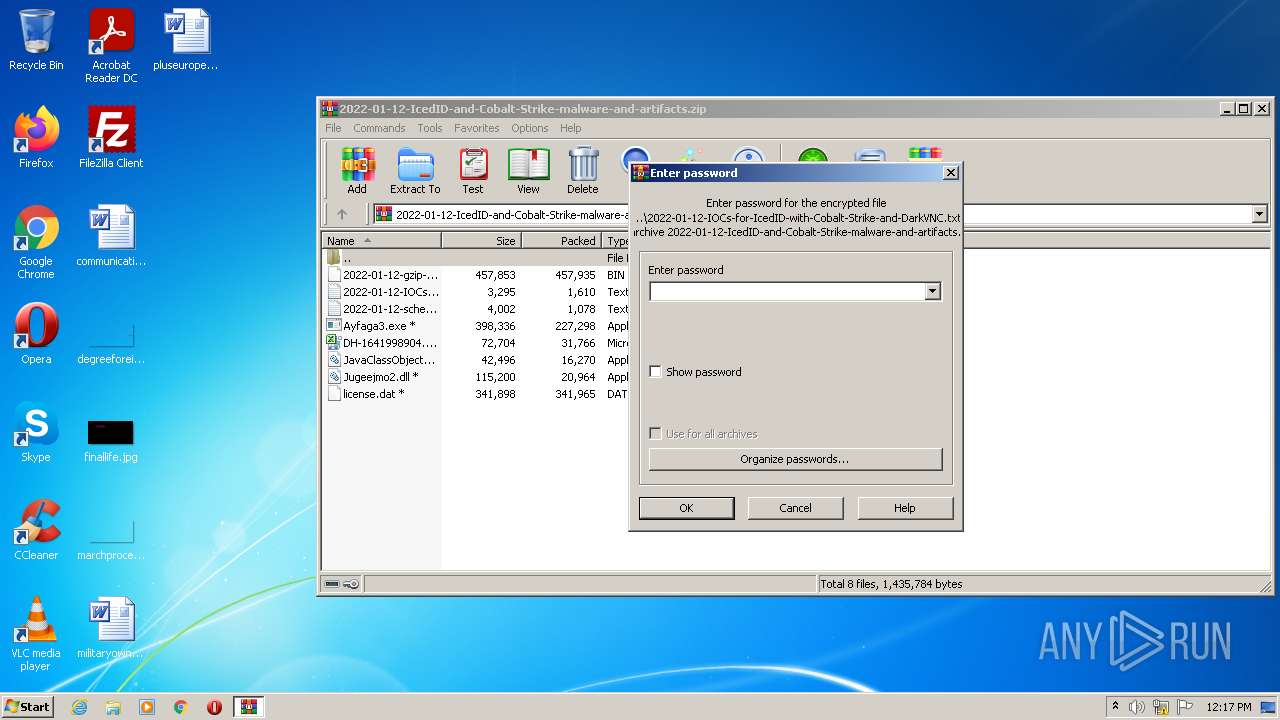Image resolution: width=1280 pixels, height=720 pixels.
Task: Select Firefox desktop shortcut
Action: click(36, 138)
